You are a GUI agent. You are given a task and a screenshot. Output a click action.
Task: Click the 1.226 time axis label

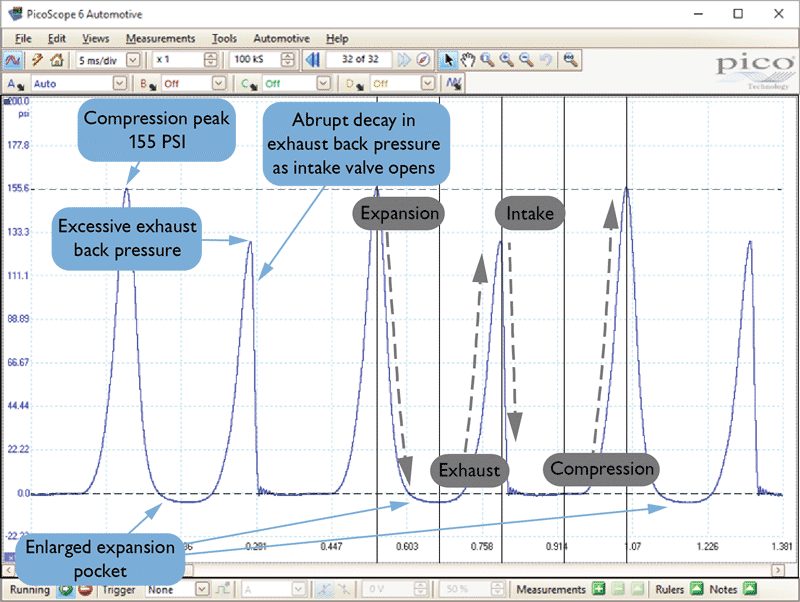tap(707, 546)
